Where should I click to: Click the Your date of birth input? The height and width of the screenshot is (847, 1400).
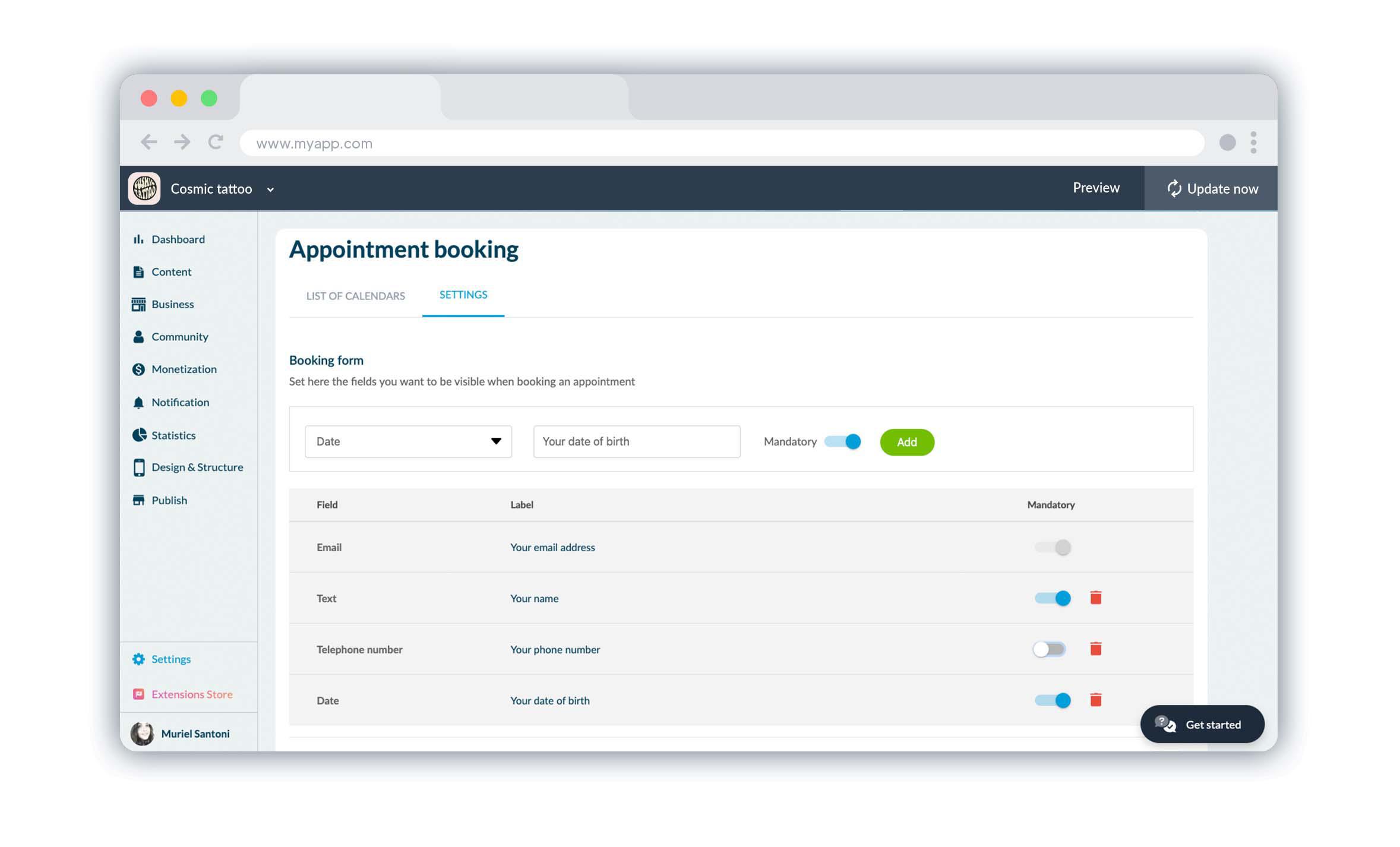[636, 441]
